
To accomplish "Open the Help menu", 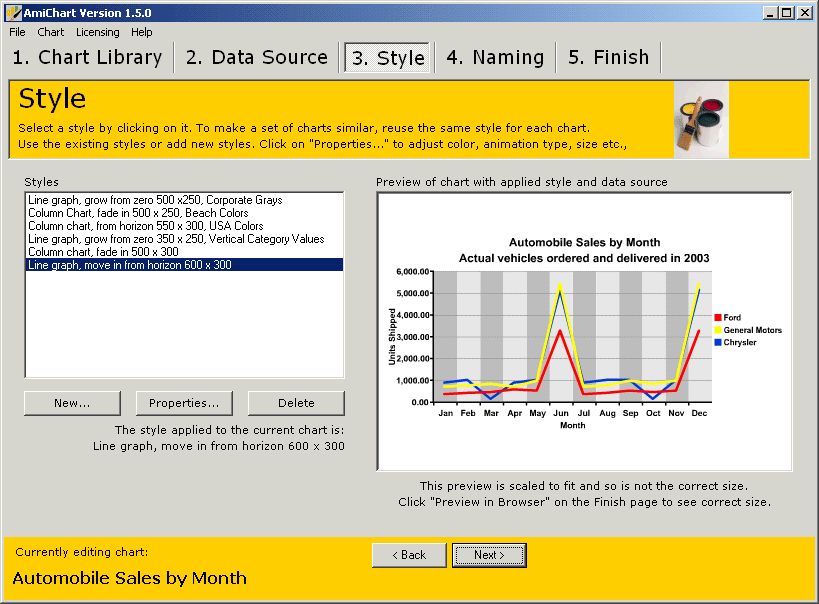I will tap(142, 32).
